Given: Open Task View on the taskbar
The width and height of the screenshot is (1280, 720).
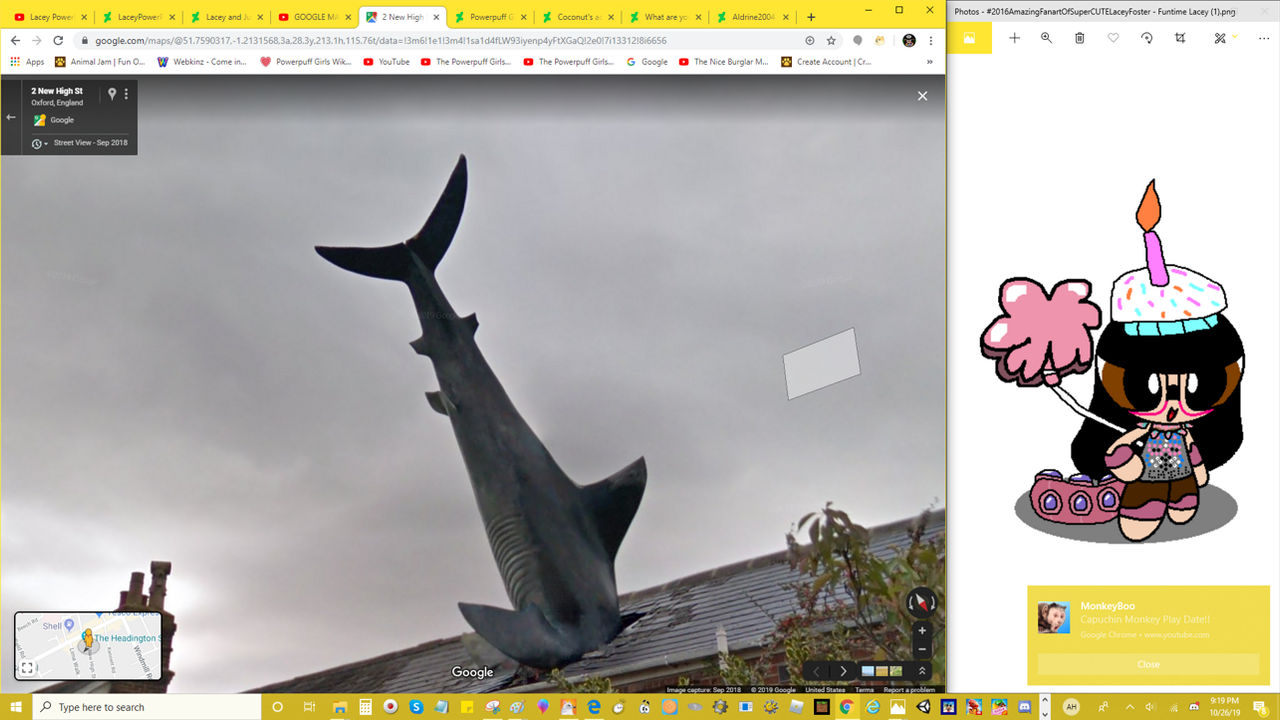Looking at the screenshot, I should [310, 707].
